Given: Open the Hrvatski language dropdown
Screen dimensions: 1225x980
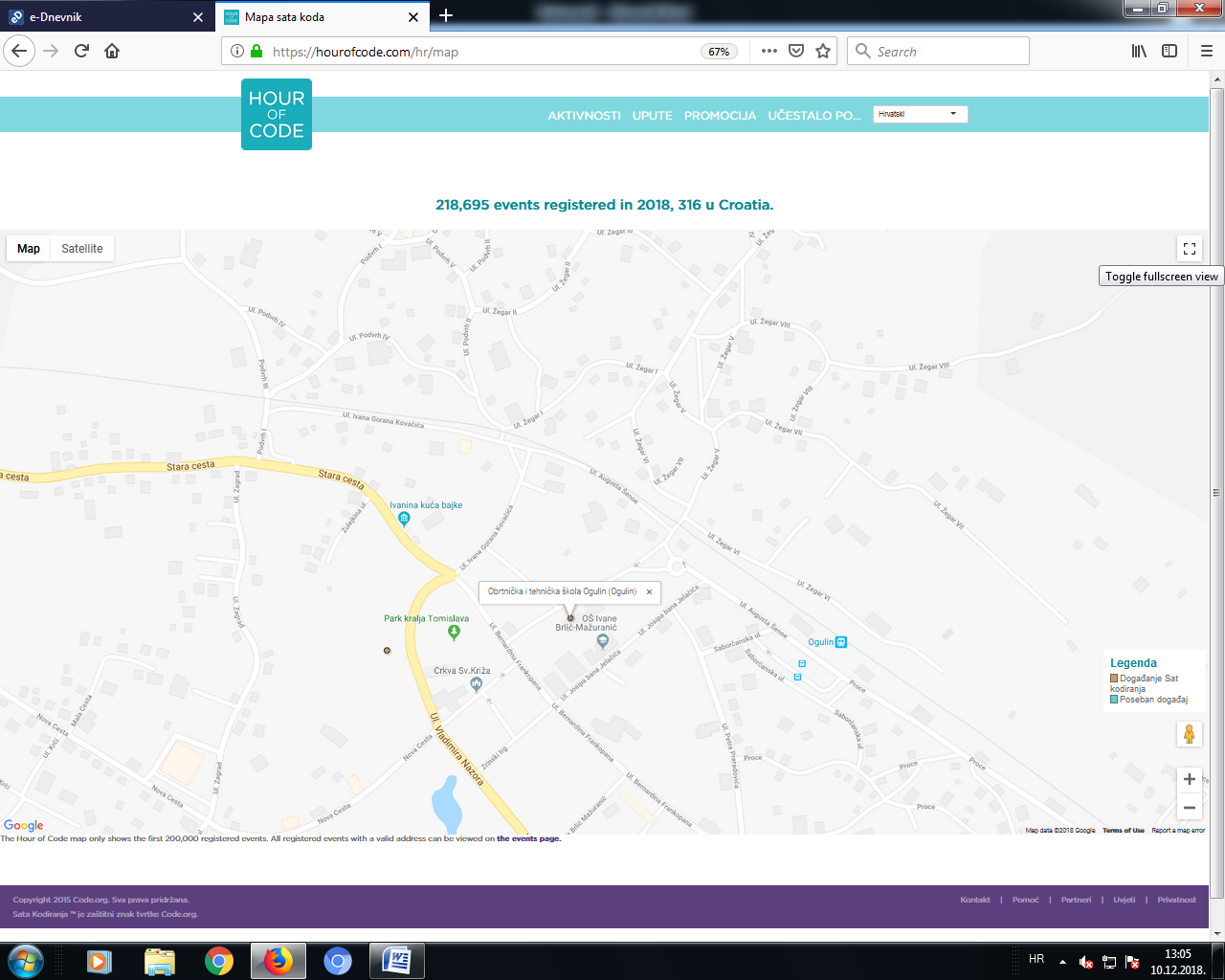Looking at the screenshot, I should (920, 114).
